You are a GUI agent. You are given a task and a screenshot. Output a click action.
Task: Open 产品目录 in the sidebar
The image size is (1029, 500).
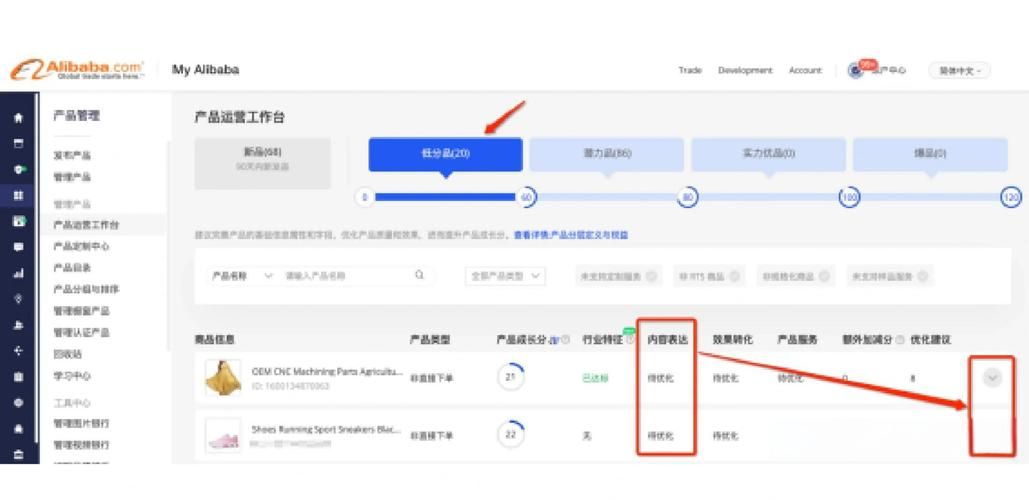72,268
